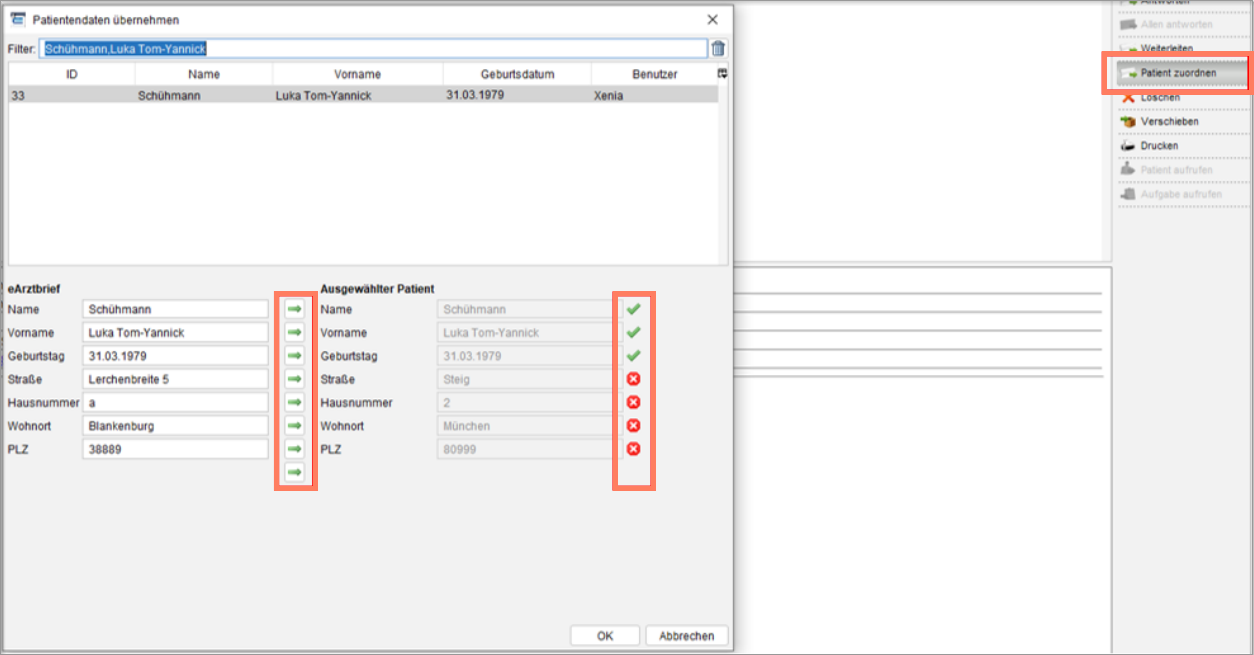
Task: Click the eArztbrief Straße field containing Lerchenbreite 5
Action: coord(175,379)
